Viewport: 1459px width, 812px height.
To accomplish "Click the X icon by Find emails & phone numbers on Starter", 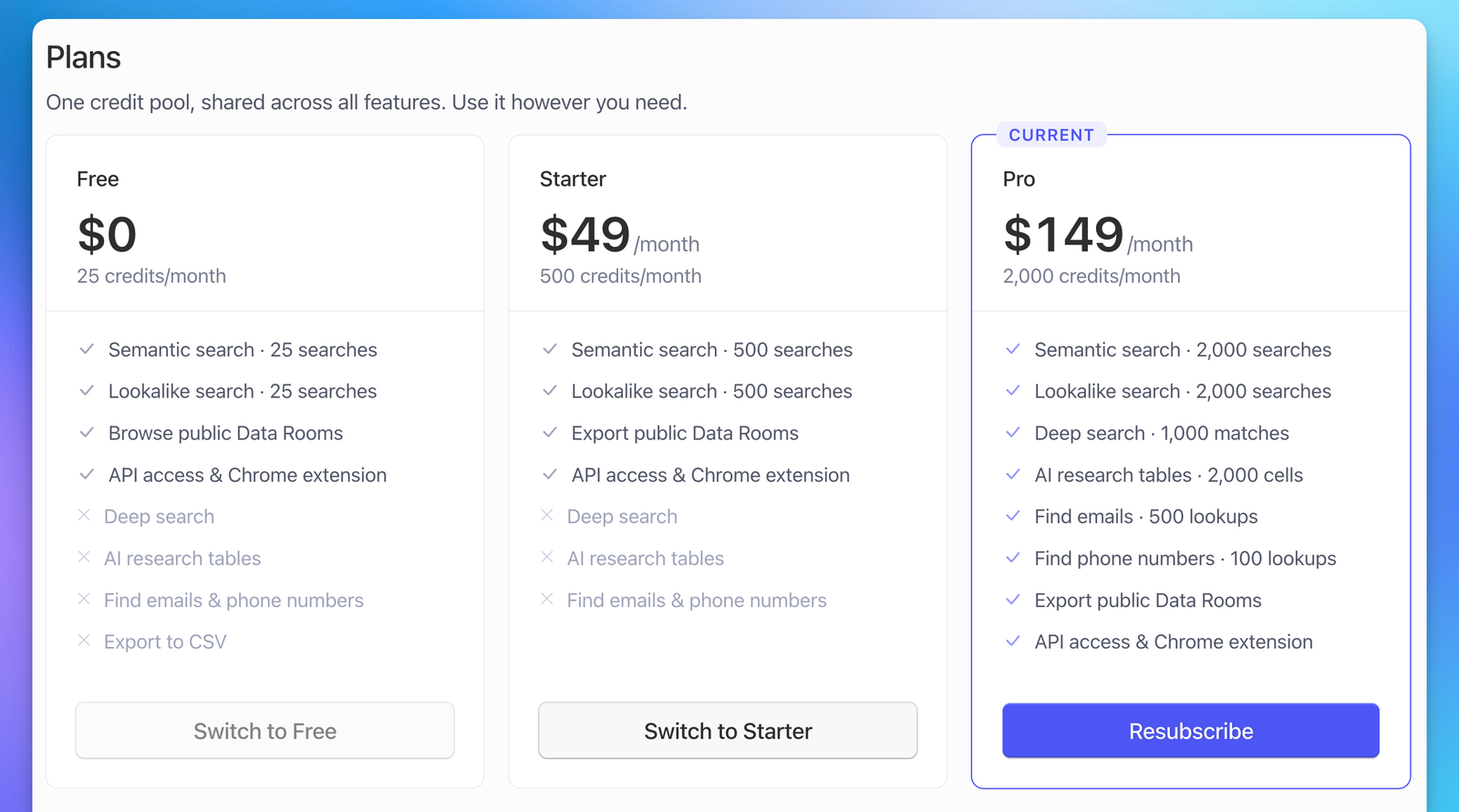I will point(548,600).
